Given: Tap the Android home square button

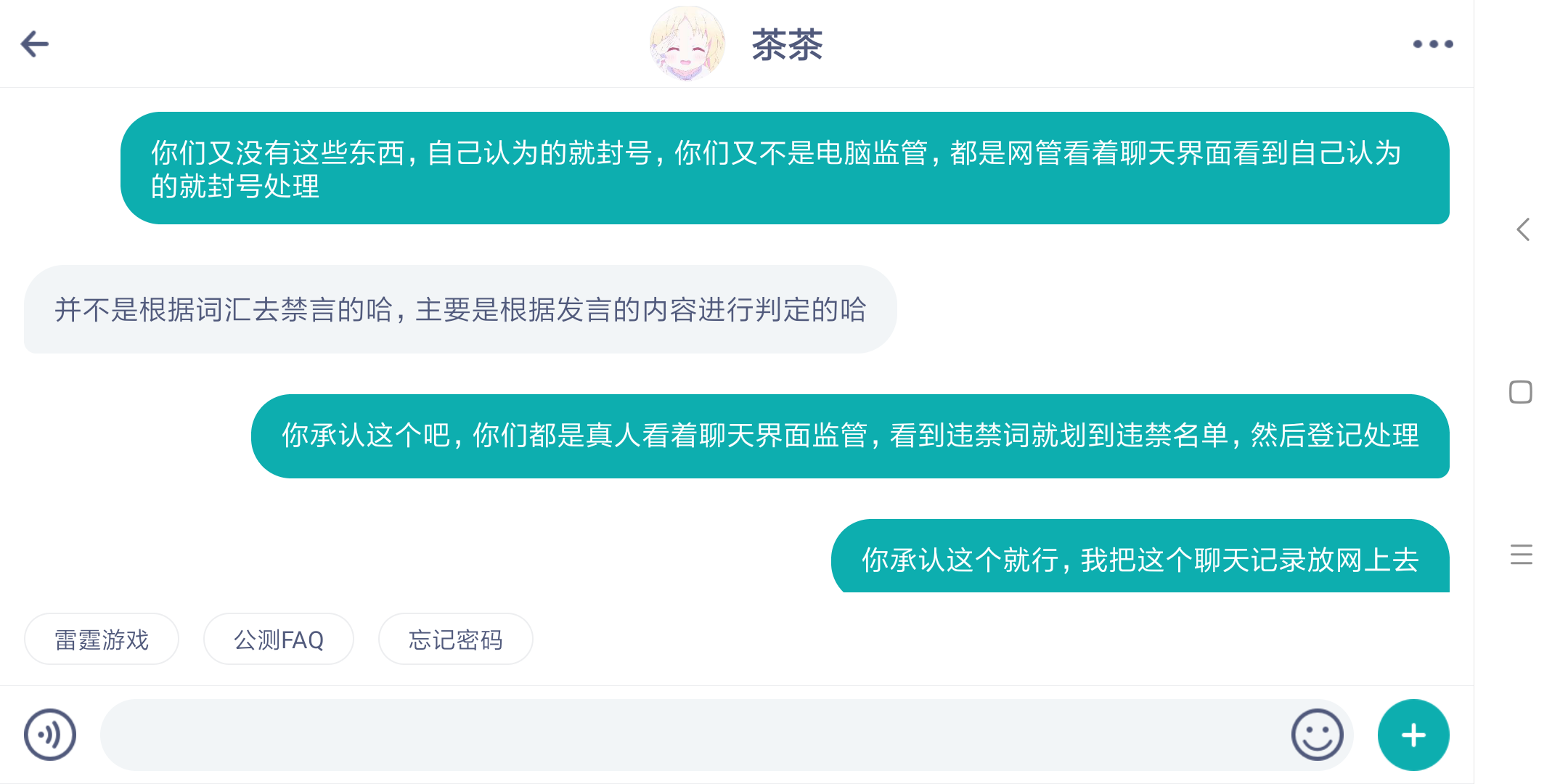Looking at the screenshot, I should point(1521,392).
